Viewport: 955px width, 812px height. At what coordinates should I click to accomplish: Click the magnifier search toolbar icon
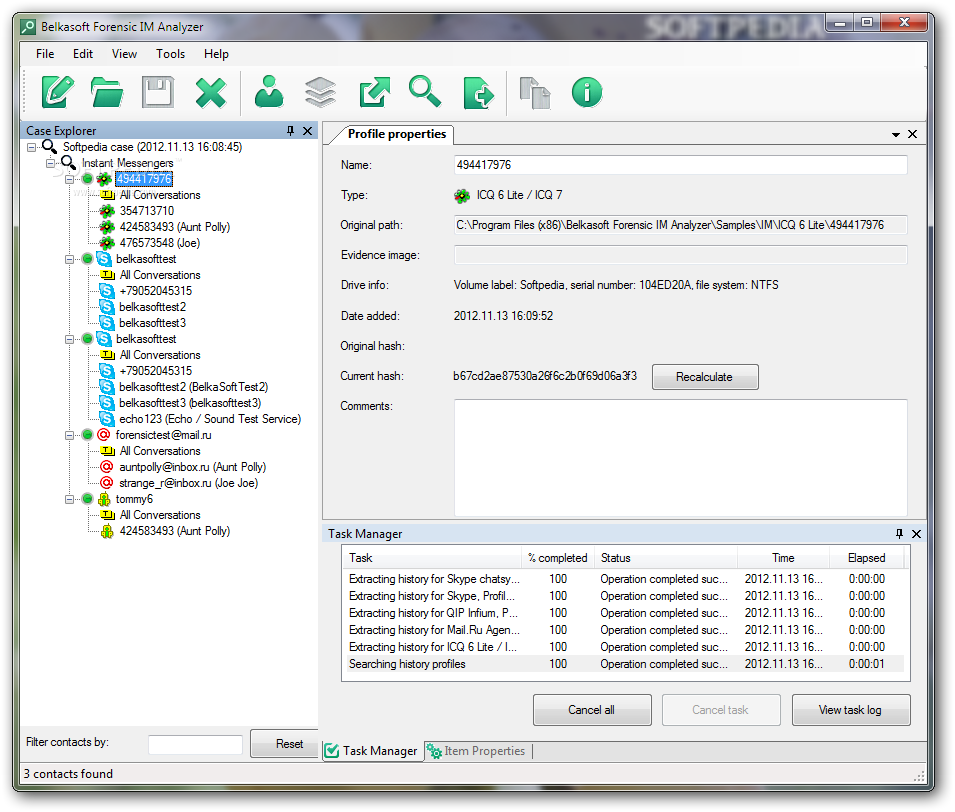tap(425, 92)
